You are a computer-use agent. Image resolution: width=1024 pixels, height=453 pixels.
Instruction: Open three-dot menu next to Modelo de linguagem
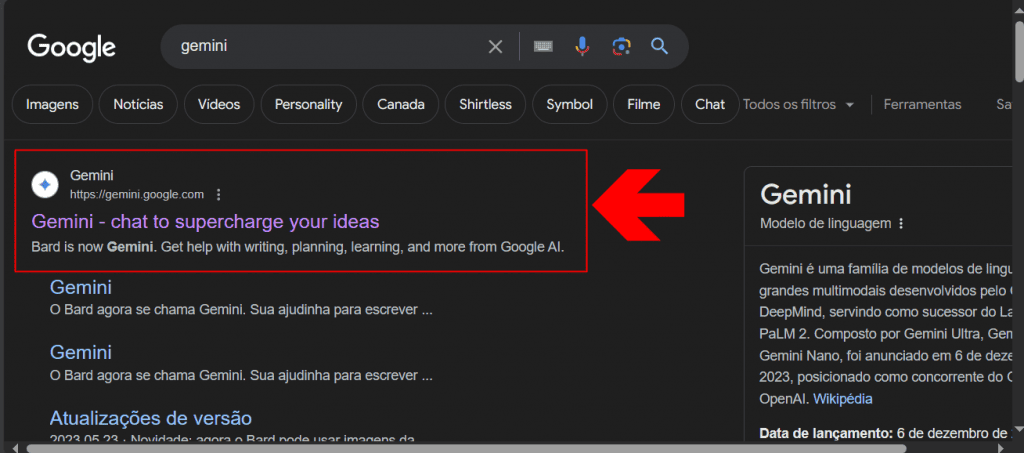coord(901,224)
